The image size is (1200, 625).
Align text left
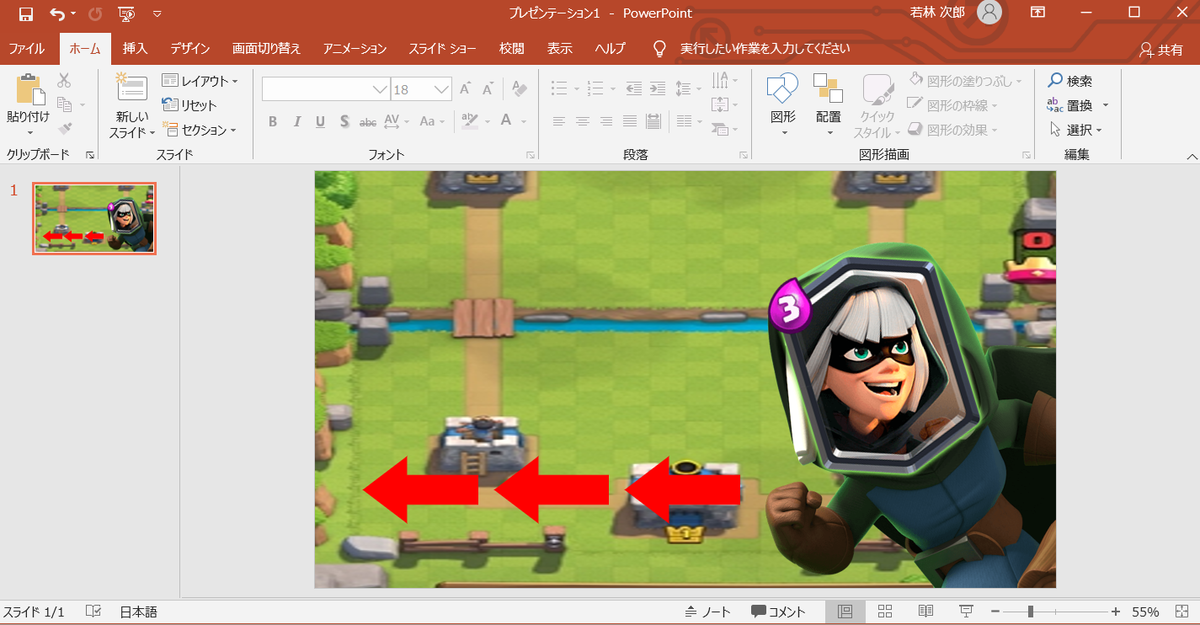pos(560,121)
